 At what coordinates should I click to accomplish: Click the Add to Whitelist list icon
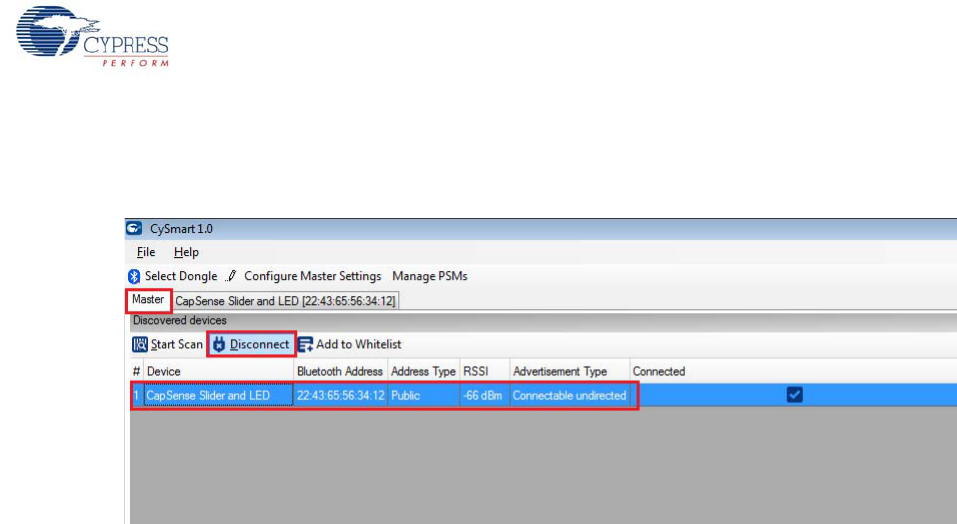pyautogui.click(x=305, y=345)
